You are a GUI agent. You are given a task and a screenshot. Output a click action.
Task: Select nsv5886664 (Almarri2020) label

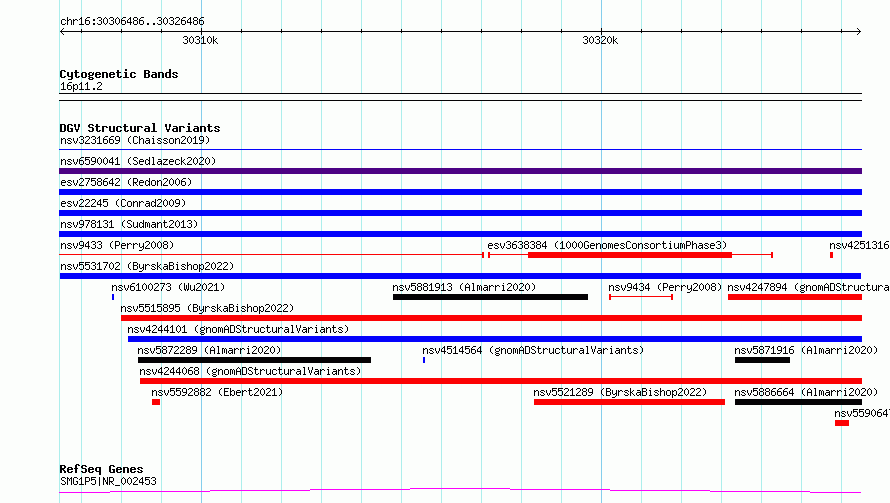806,392
